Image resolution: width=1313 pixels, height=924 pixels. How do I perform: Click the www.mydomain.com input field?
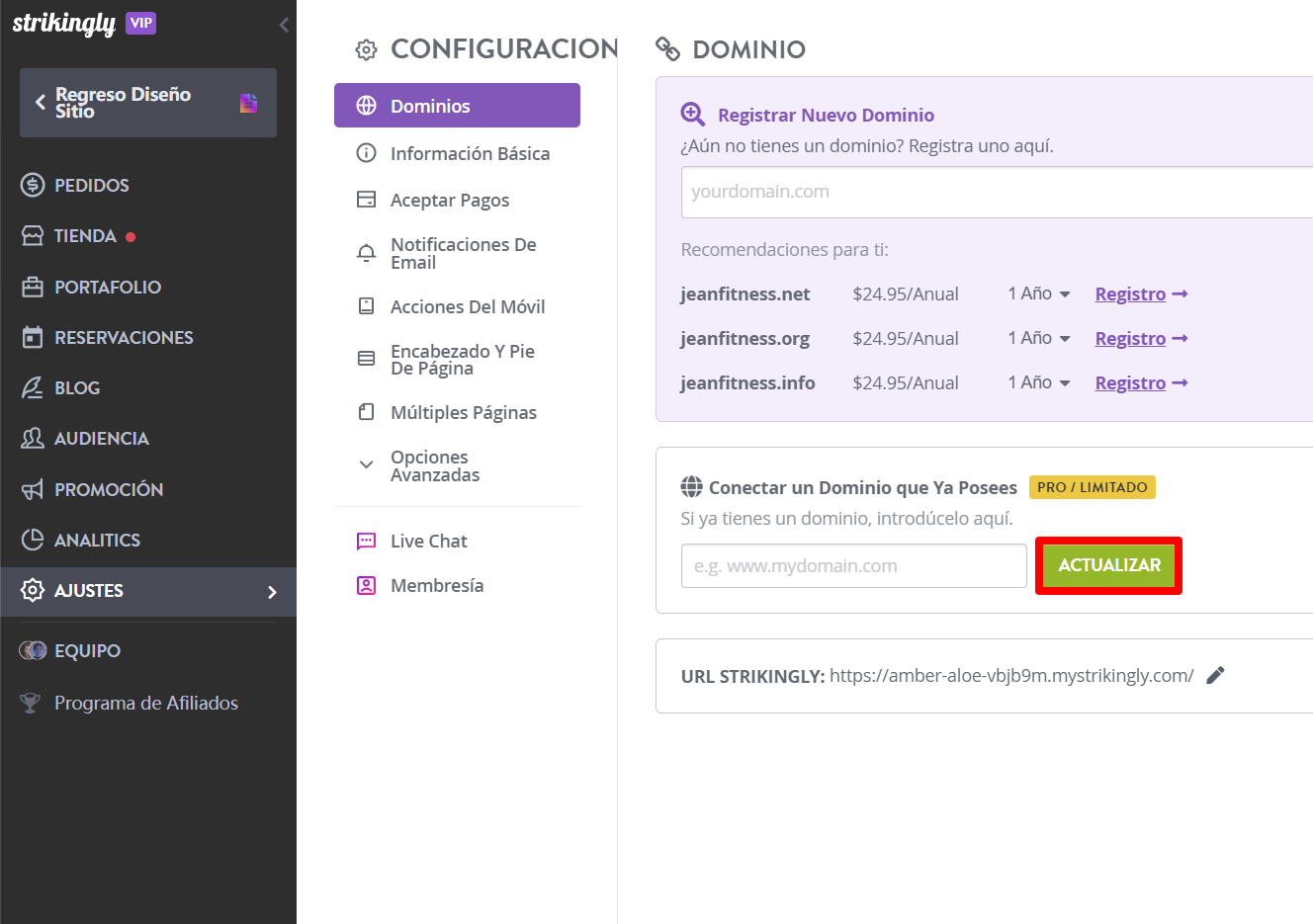(854, 566)
